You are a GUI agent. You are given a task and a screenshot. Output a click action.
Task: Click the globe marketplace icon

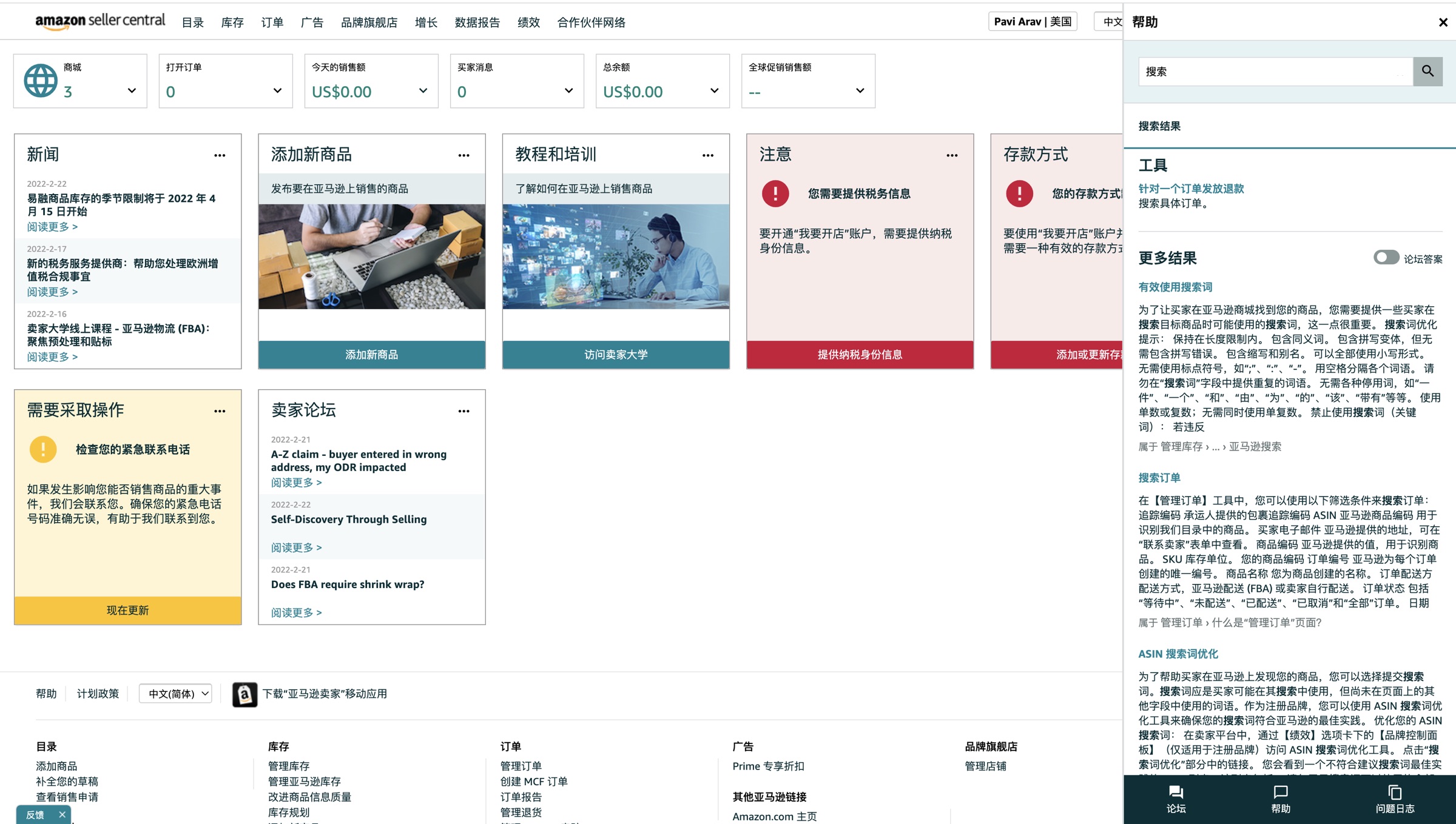tap(41, 81)
